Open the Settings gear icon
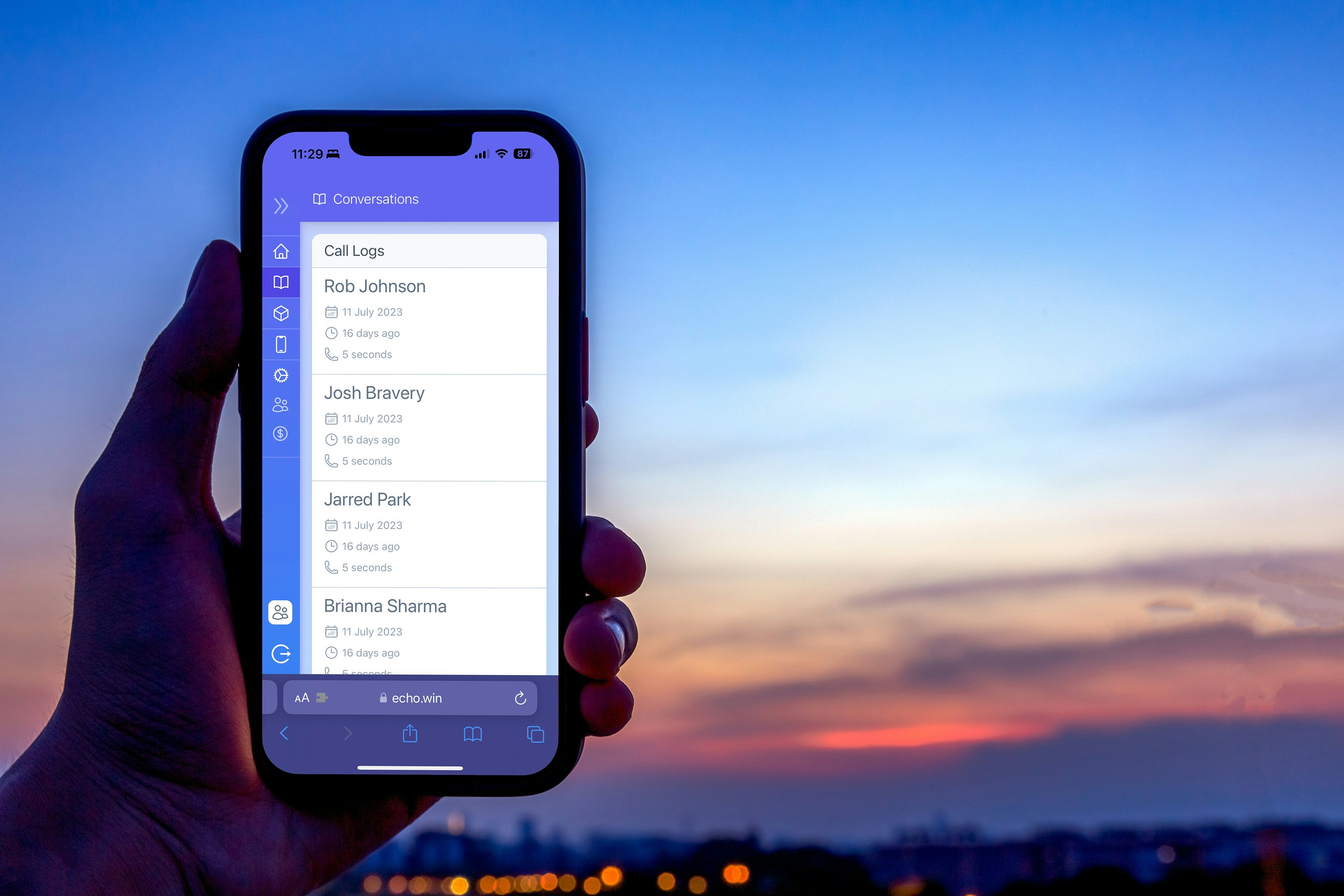The height and width of the screenshot is (896, 1344). (281, 374)
